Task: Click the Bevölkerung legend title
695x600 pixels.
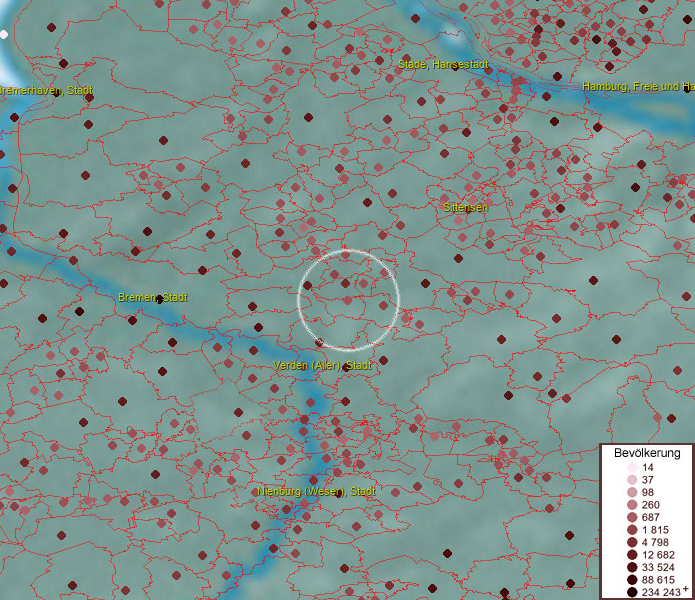Action: (x=647, y=453)
